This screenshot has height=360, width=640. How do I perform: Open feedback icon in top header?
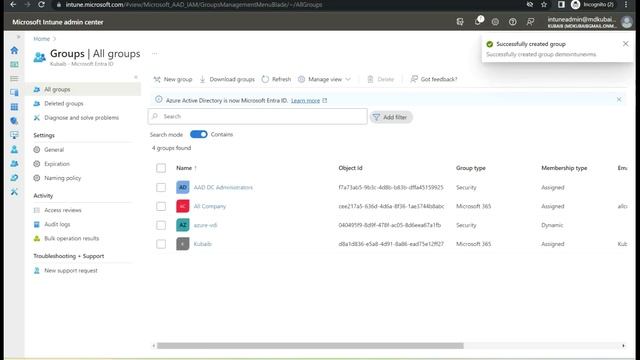point(530,22)
